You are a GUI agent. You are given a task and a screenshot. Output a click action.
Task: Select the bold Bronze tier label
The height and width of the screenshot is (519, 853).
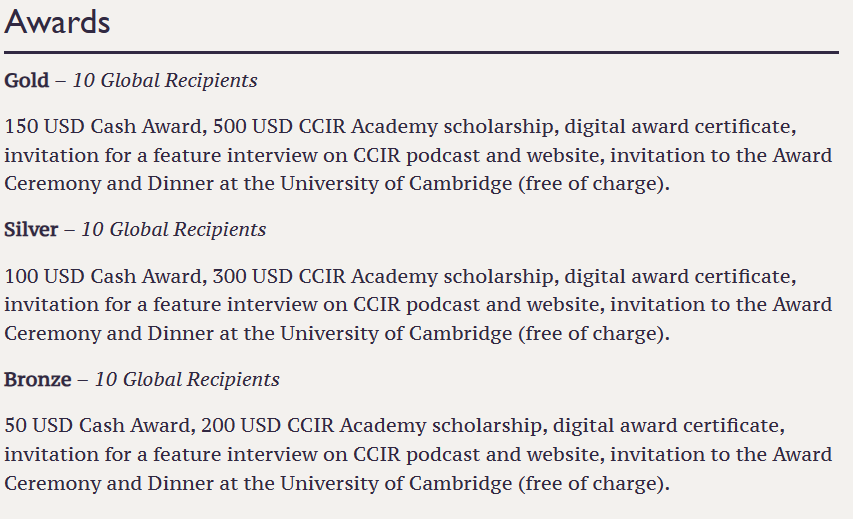click(37, 380)
